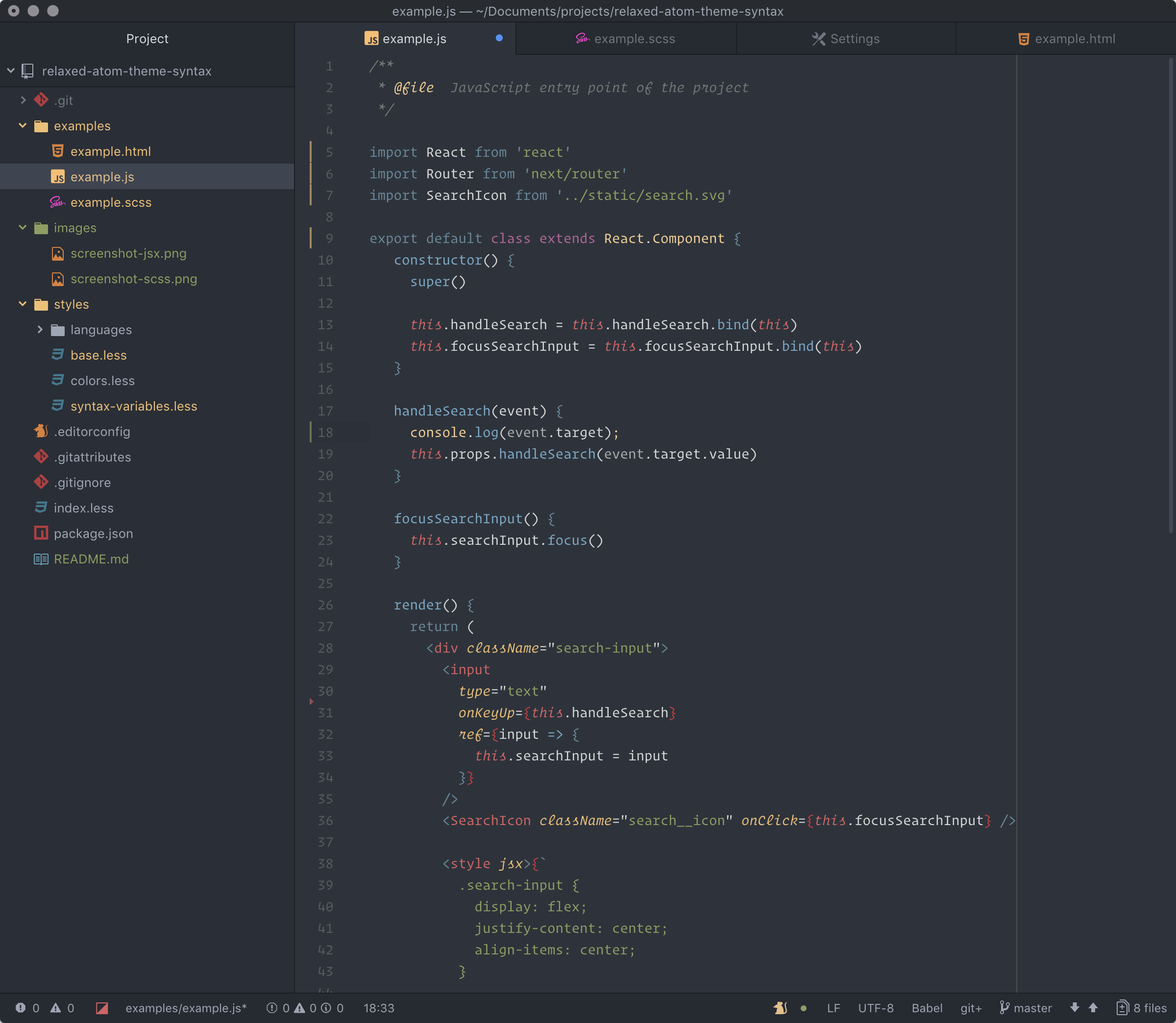
Task: Expand the .git folder
Action: pos(23,100)
